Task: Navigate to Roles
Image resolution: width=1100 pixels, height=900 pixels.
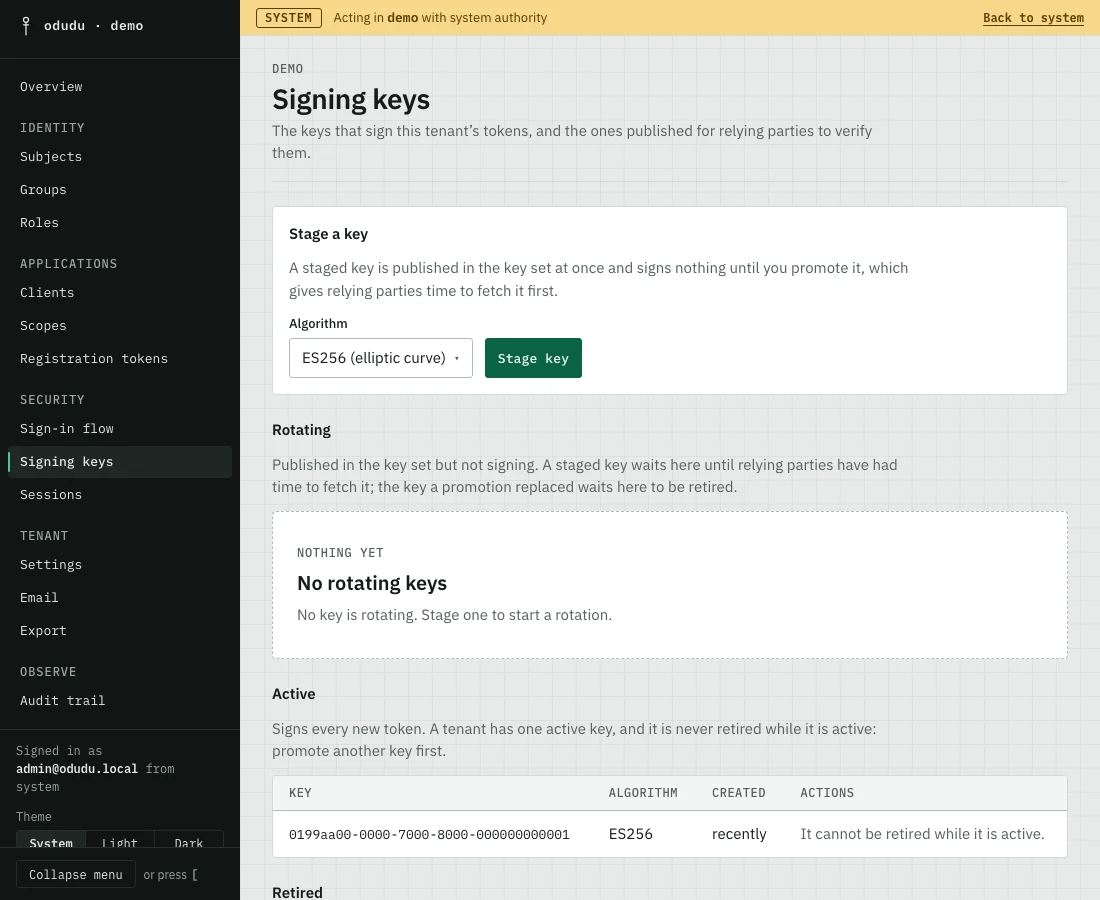Action: pyautogui.click(x=39, y=222)
